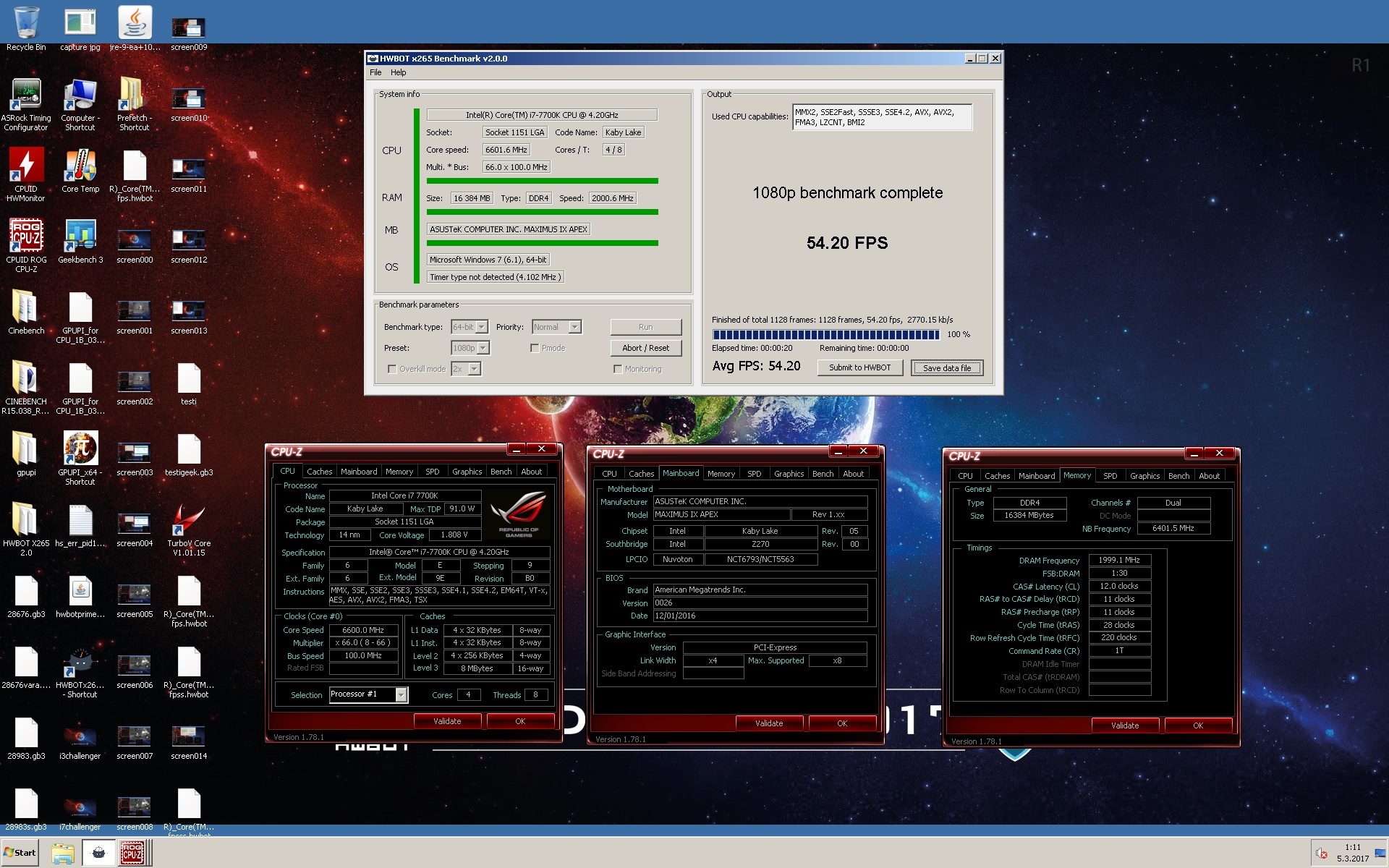
Task: Open the jre-9-ea Java installer icon
Action: click(135, 29)
